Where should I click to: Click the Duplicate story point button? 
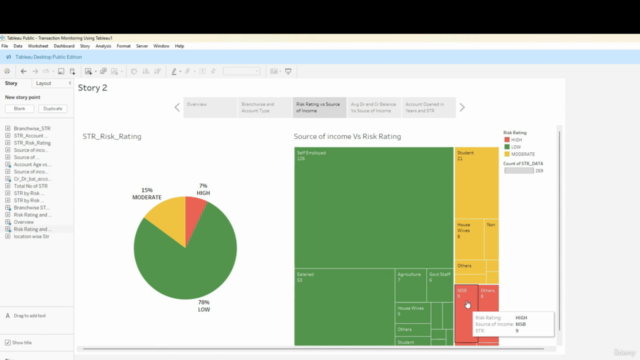pos(53,109)
